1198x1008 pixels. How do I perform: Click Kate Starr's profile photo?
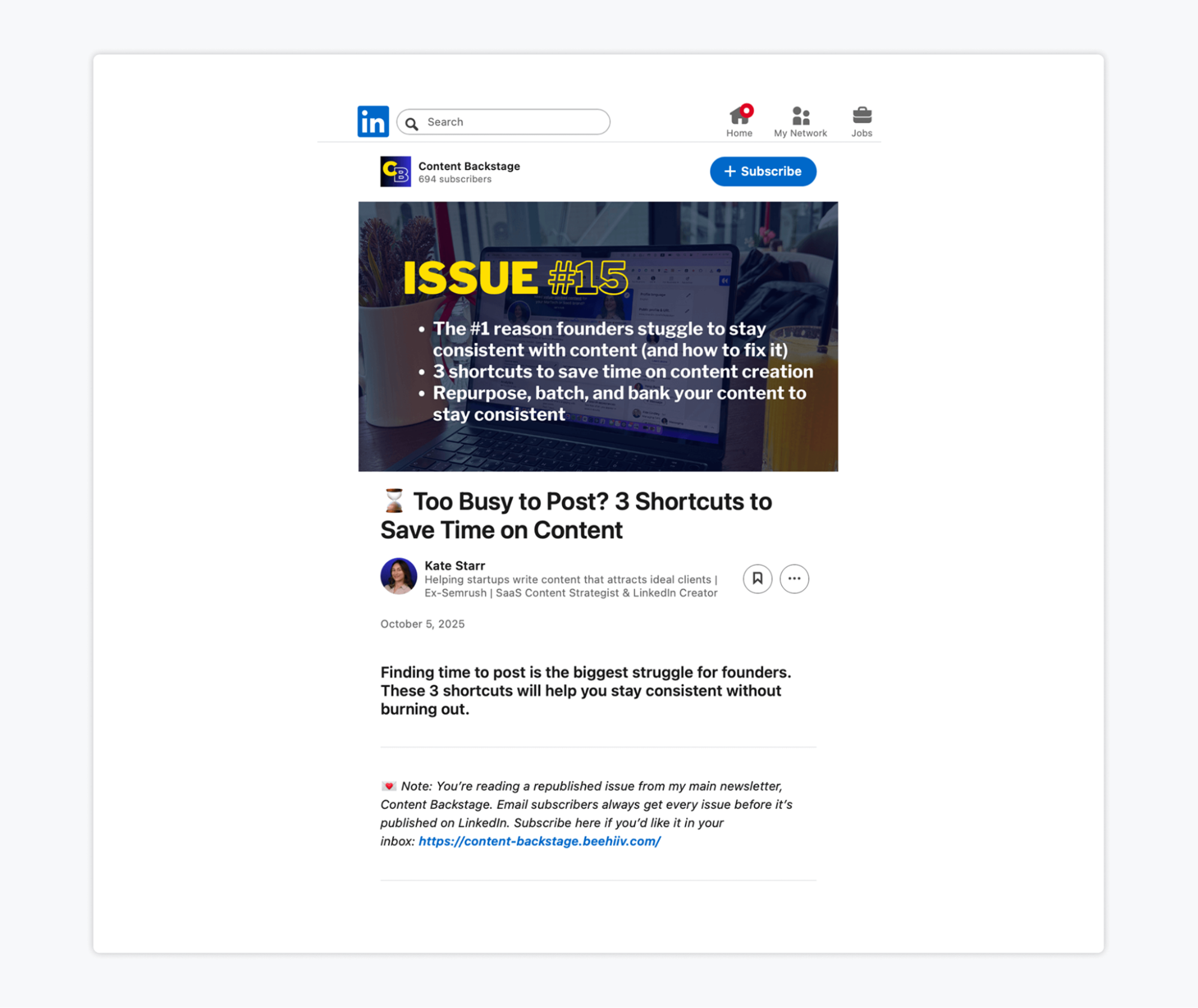click(x=399, y=576)
